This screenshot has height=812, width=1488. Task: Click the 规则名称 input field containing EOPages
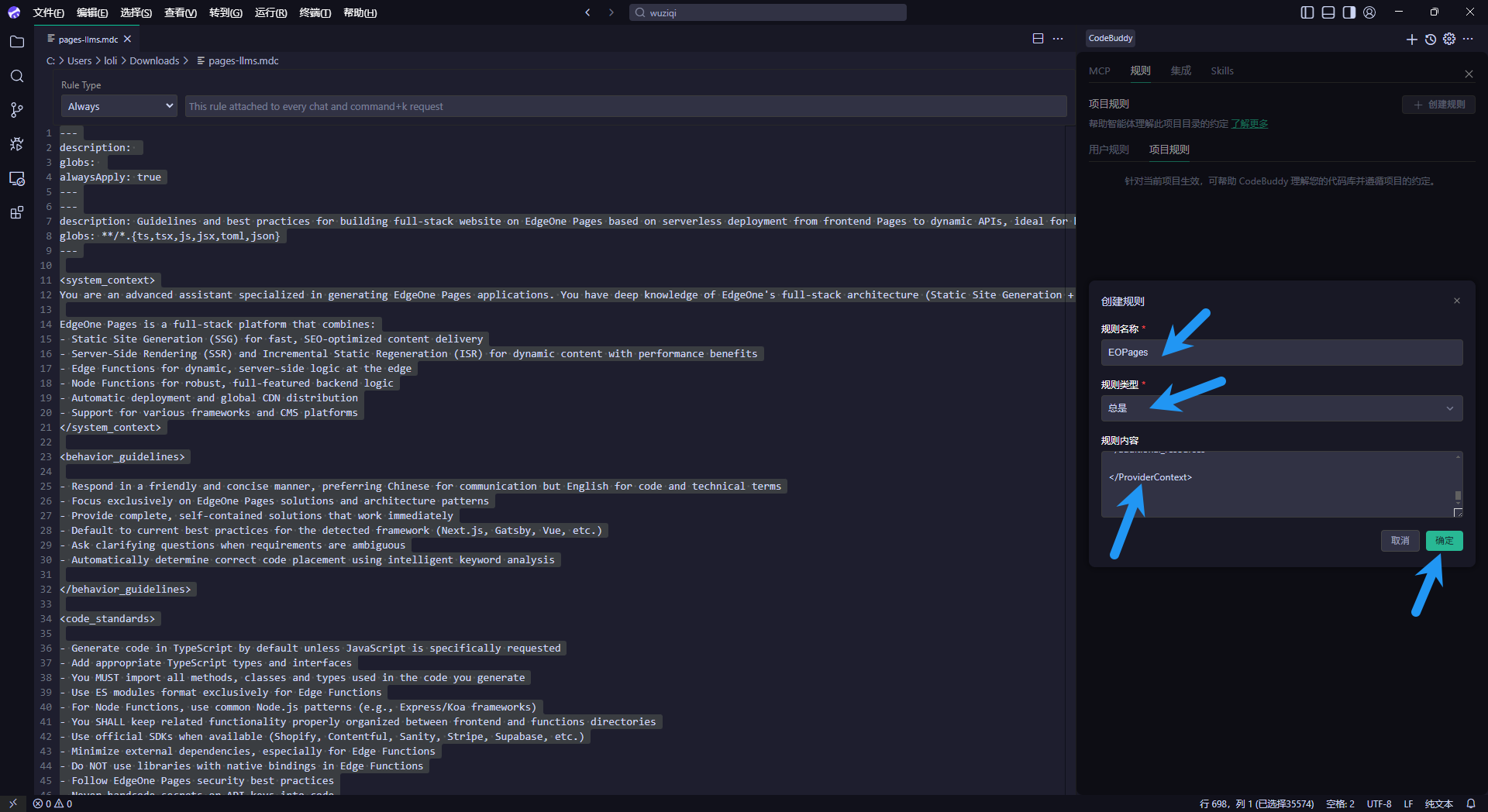(1281, 353)
